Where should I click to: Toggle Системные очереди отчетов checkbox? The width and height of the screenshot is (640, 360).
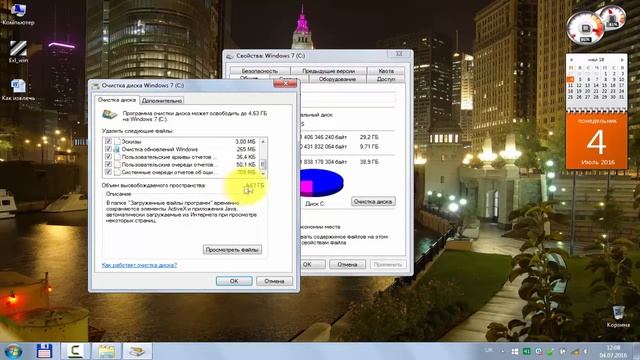tap(108, 172)
